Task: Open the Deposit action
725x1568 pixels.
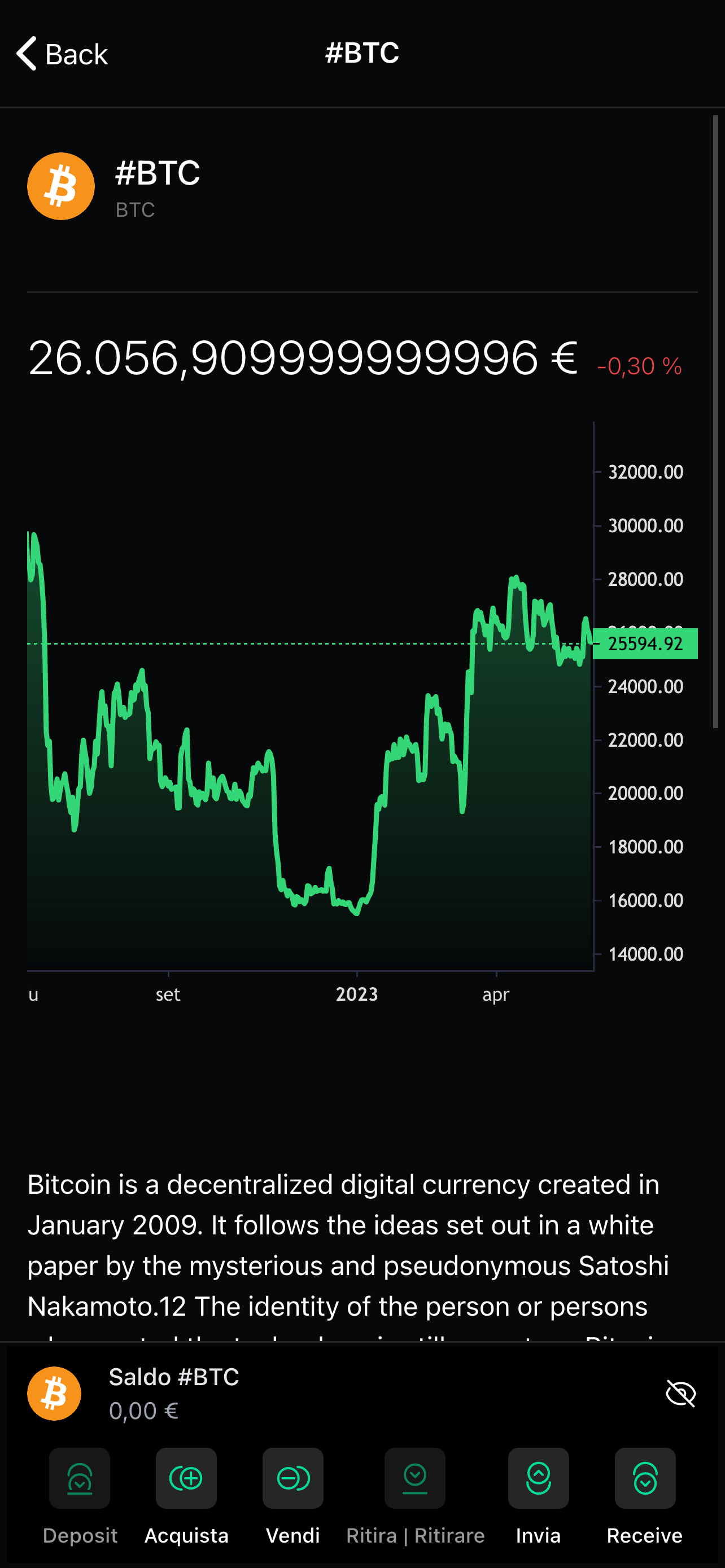Action: point(80,1478)
